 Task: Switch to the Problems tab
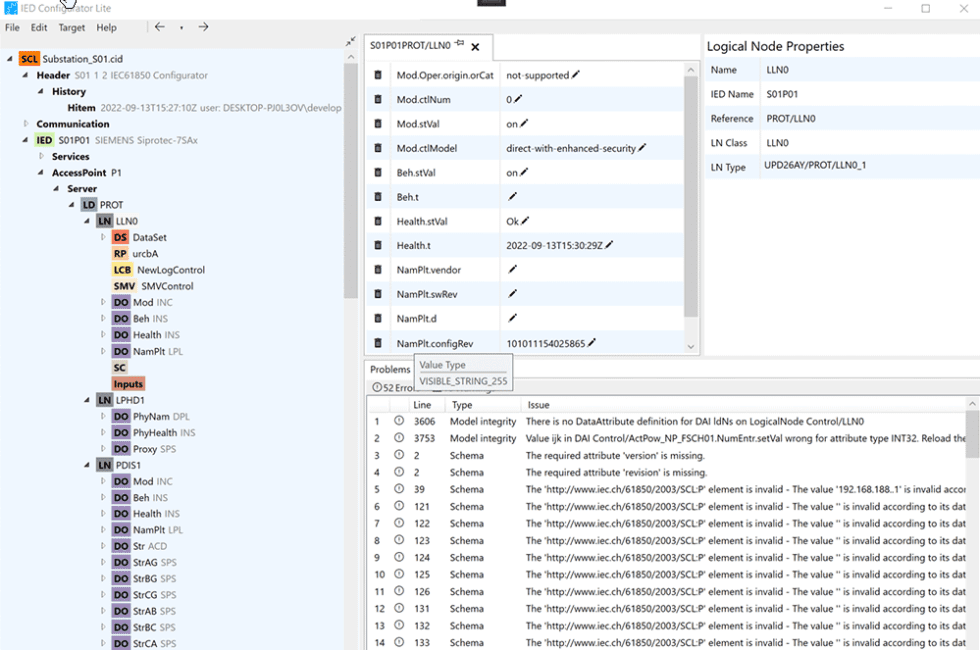(x=389, y=369)
